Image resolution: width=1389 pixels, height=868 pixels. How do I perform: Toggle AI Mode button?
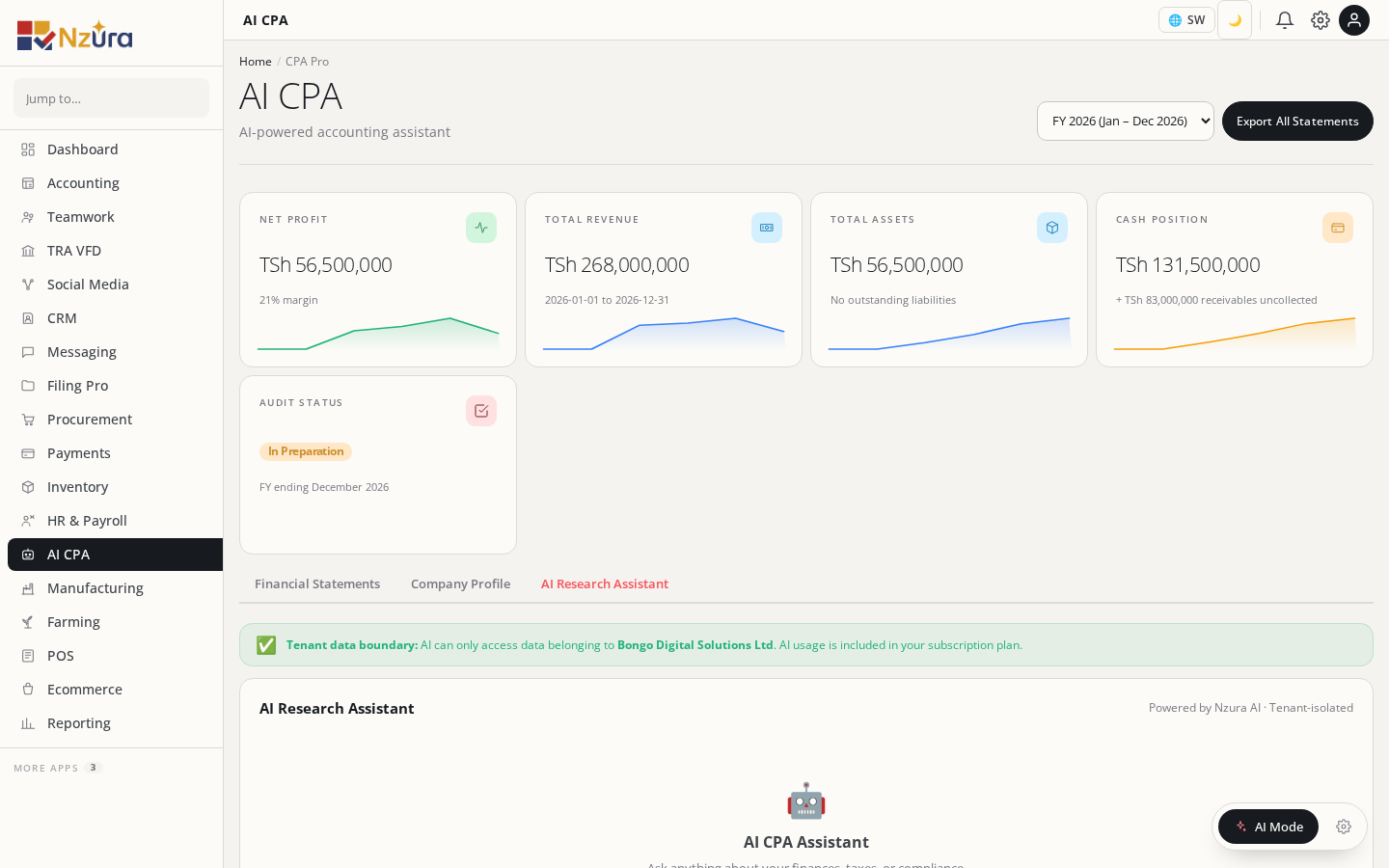tap(1268, 827)
